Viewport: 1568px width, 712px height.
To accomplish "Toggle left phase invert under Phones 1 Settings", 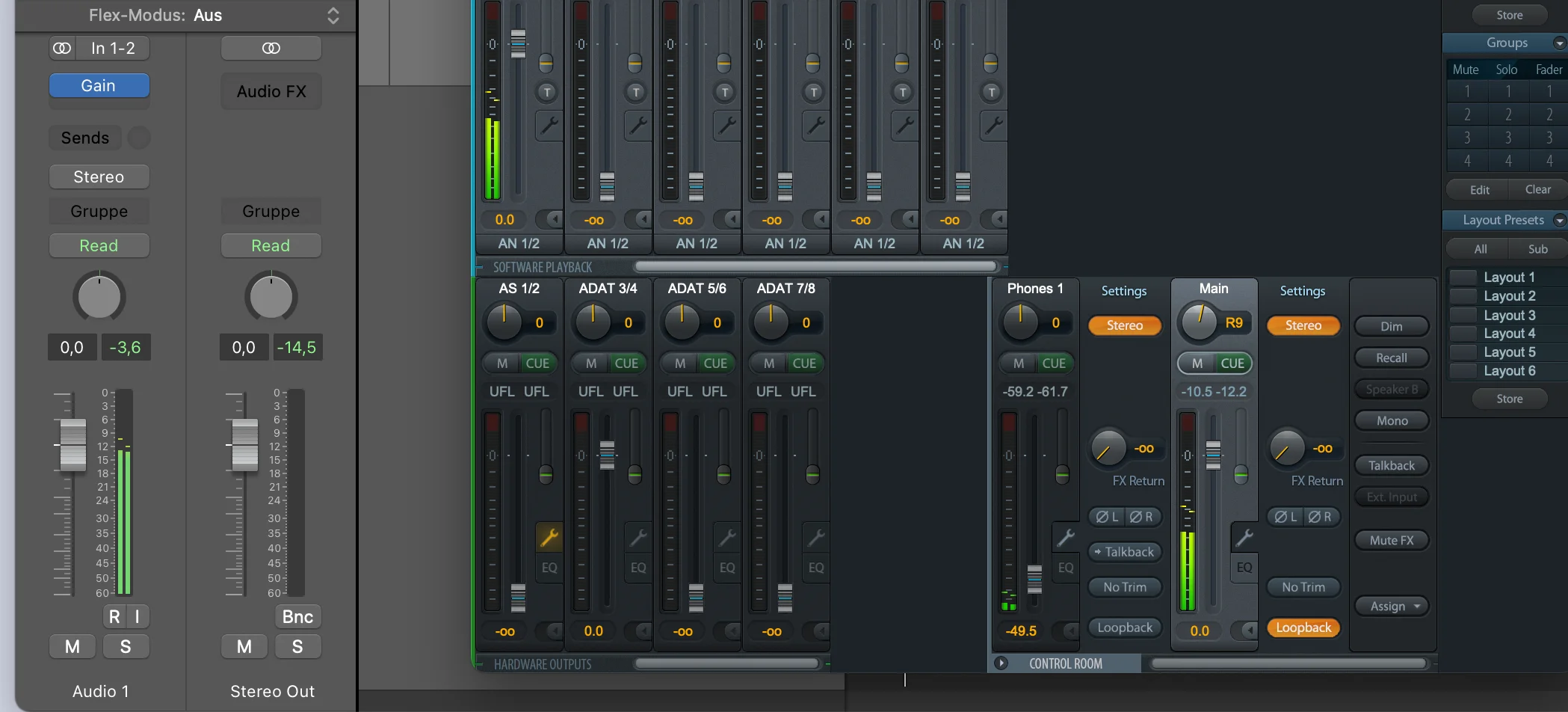I will pos(1107,517).
